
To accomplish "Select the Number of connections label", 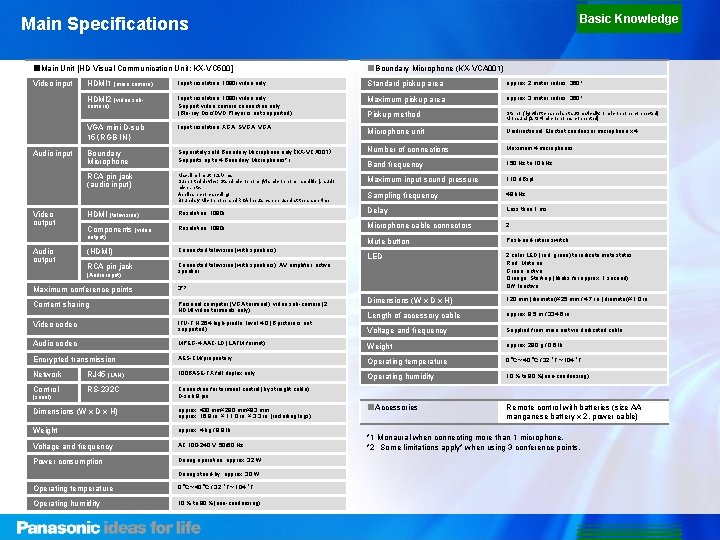I will pos(429,149).
